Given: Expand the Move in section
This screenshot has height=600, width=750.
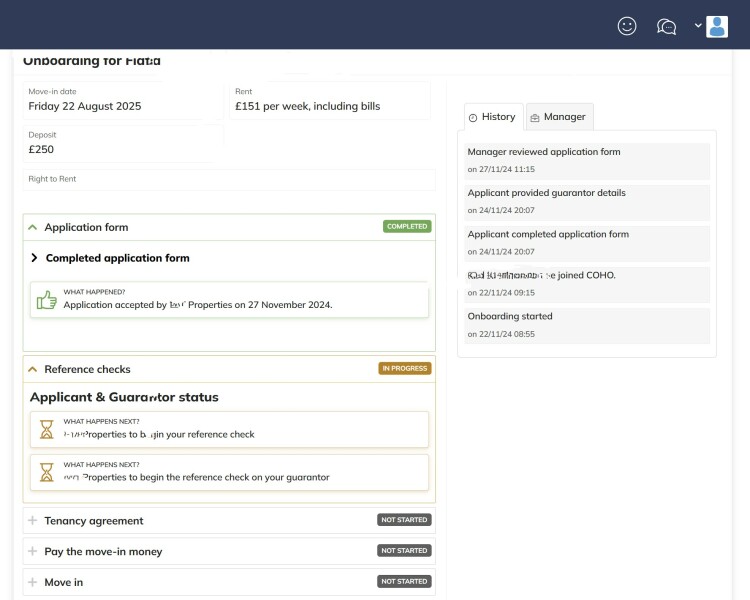Looking at the screenshot, I should click(x=33, y=582).
